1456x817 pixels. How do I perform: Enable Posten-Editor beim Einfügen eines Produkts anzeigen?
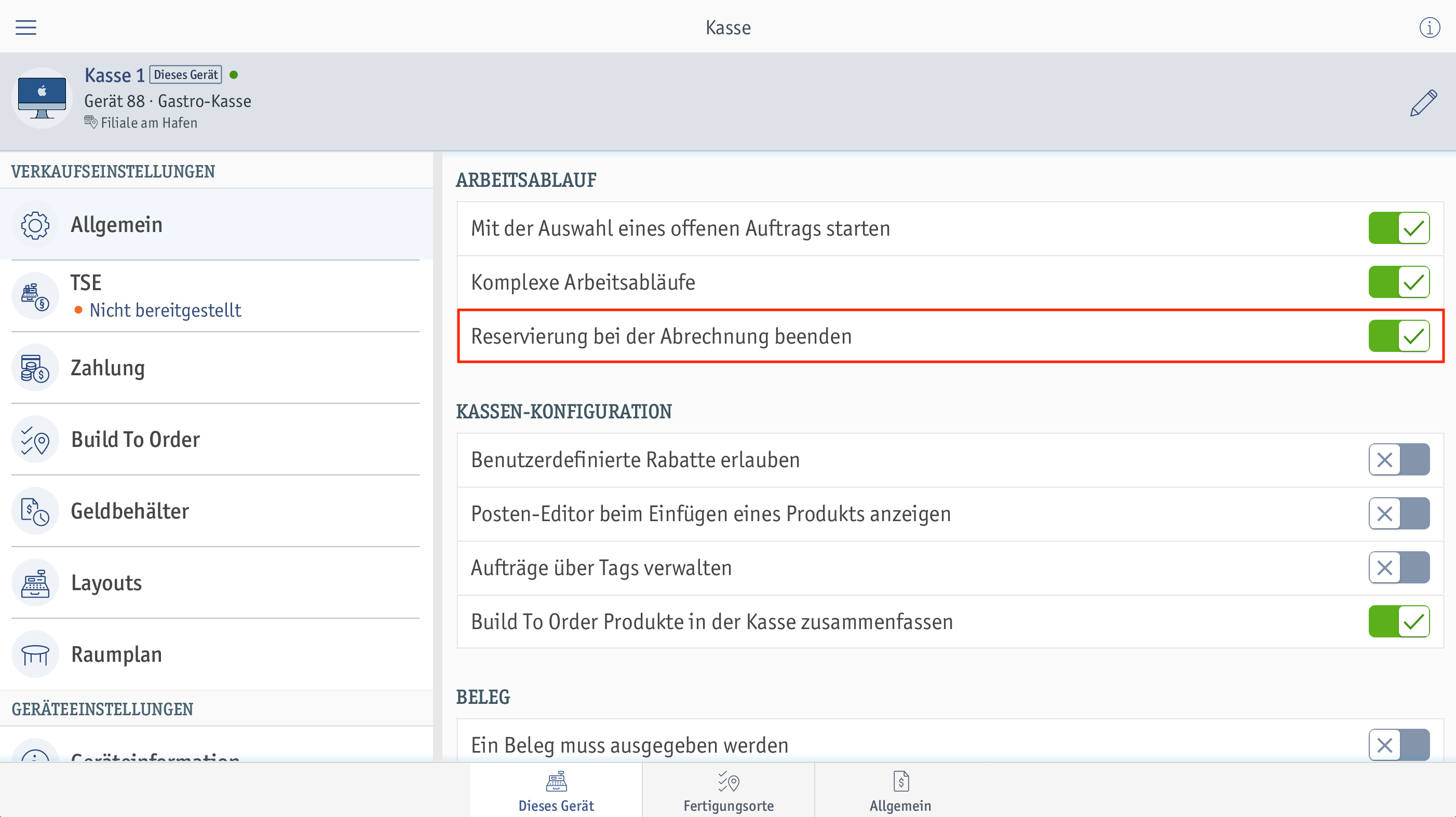click(x=1399, y=514)
